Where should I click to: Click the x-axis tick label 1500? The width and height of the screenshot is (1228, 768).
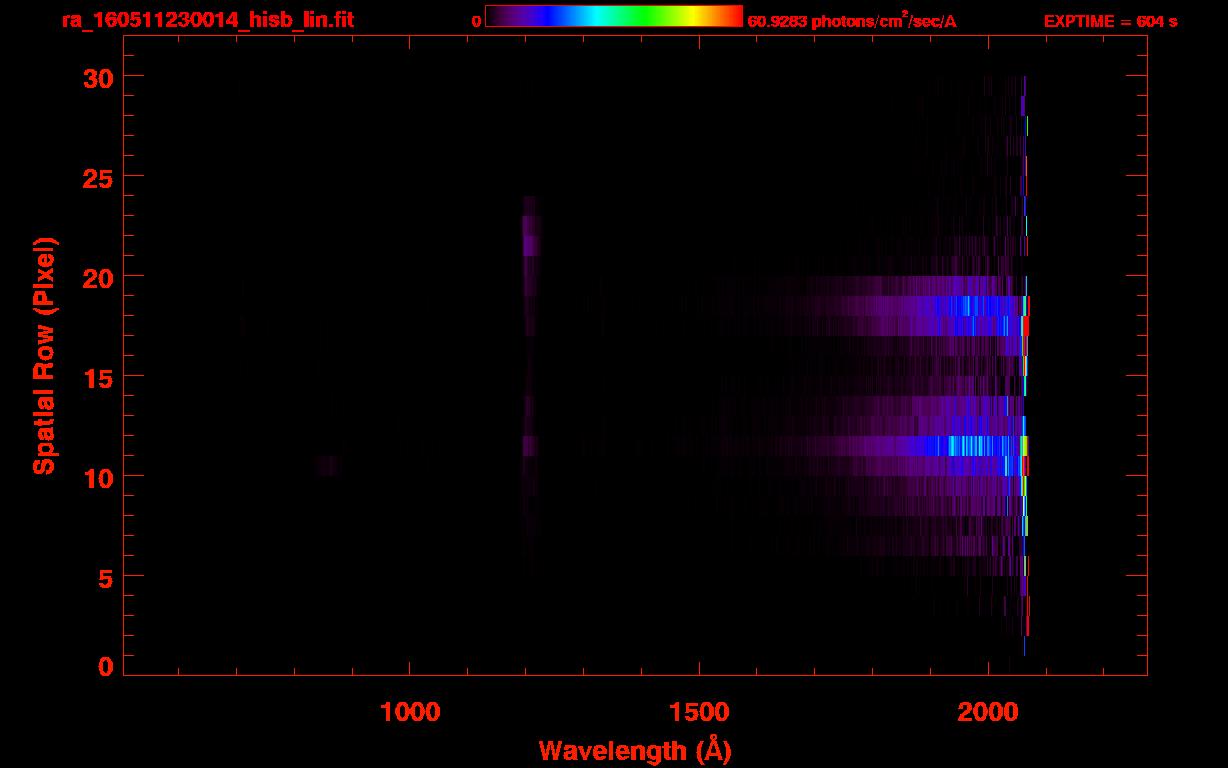pos(698,711)
